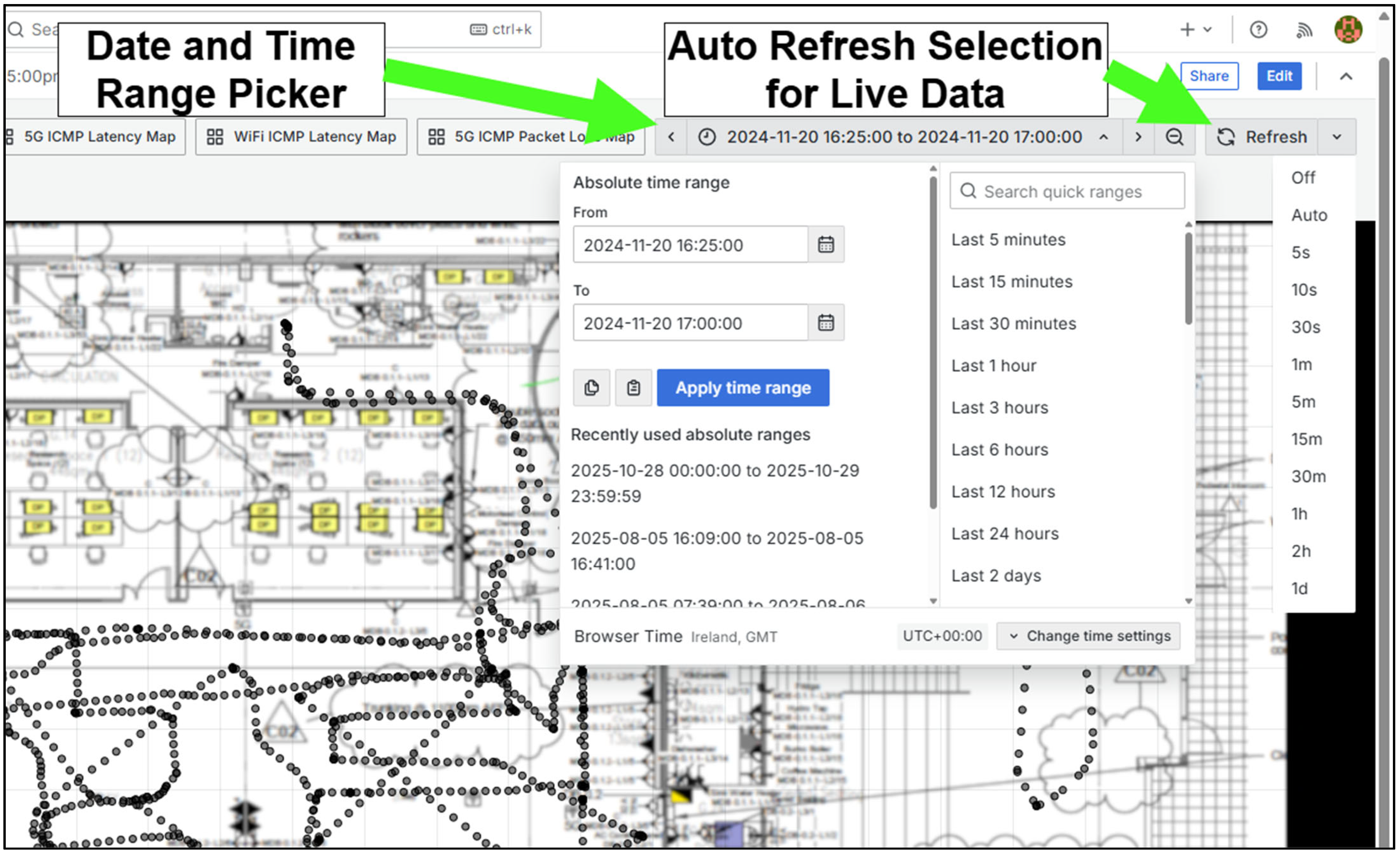Shift time range backward with left arrow
This screenshot has width=1400, height=854.
point(671,137)
